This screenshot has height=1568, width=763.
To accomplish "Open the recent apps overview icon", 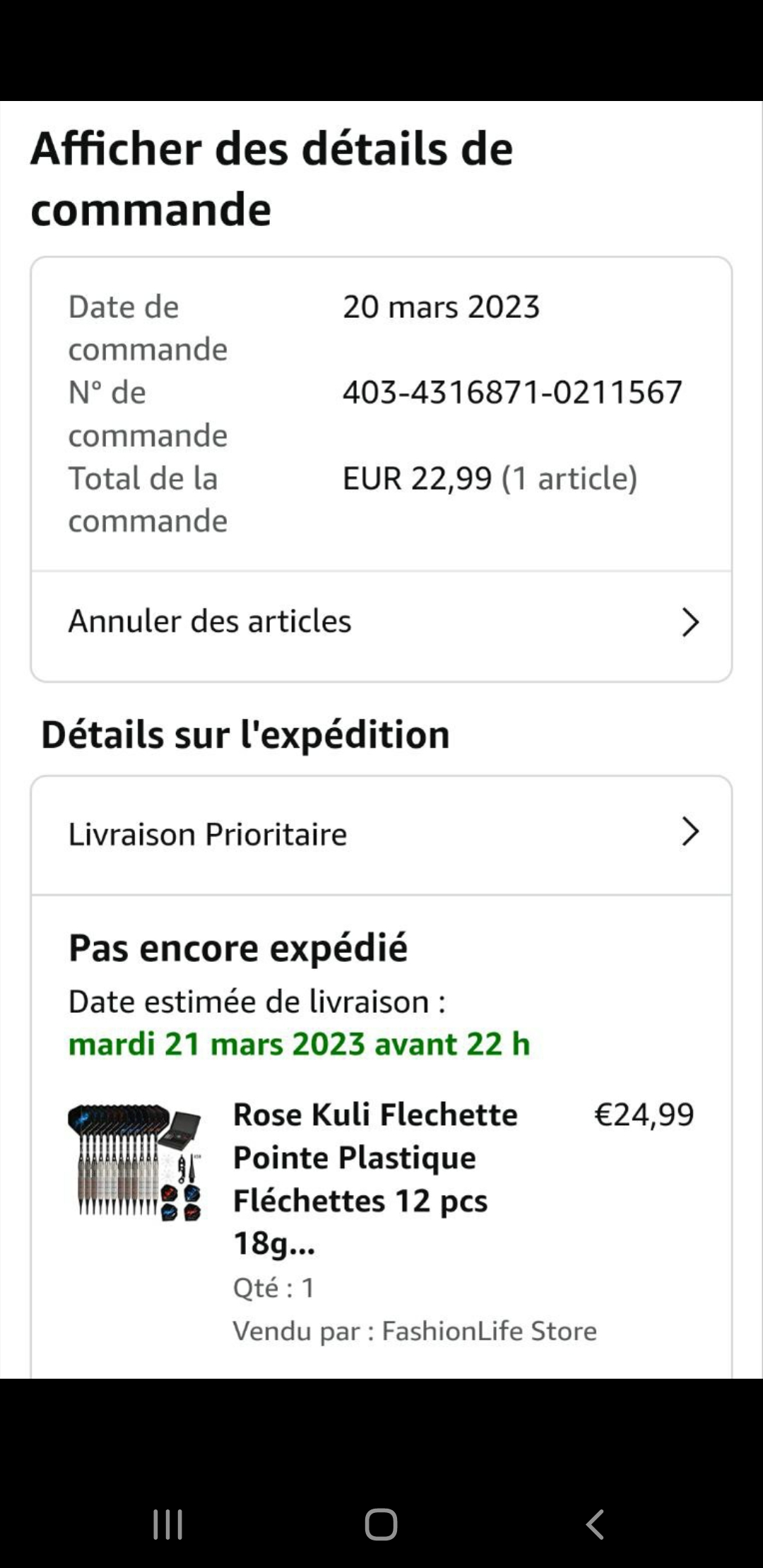I will click(168, 1524).
